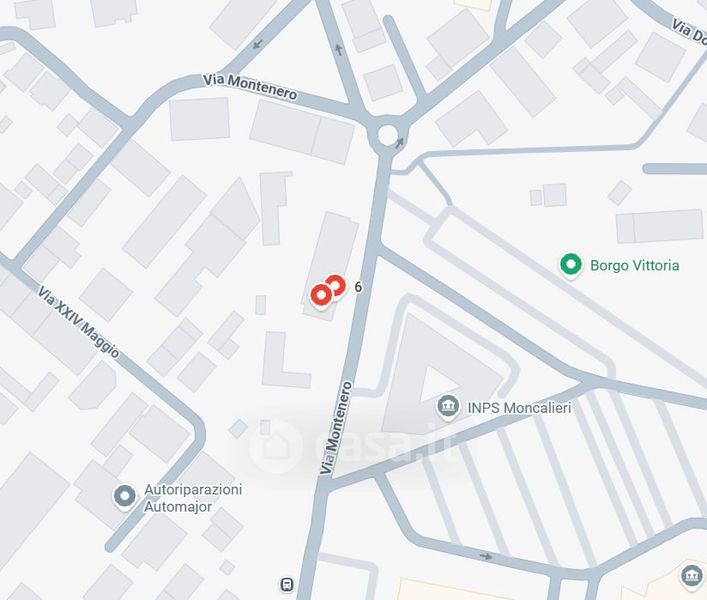
Task: Click the roundabout center circle
Action: pos(388,135)
